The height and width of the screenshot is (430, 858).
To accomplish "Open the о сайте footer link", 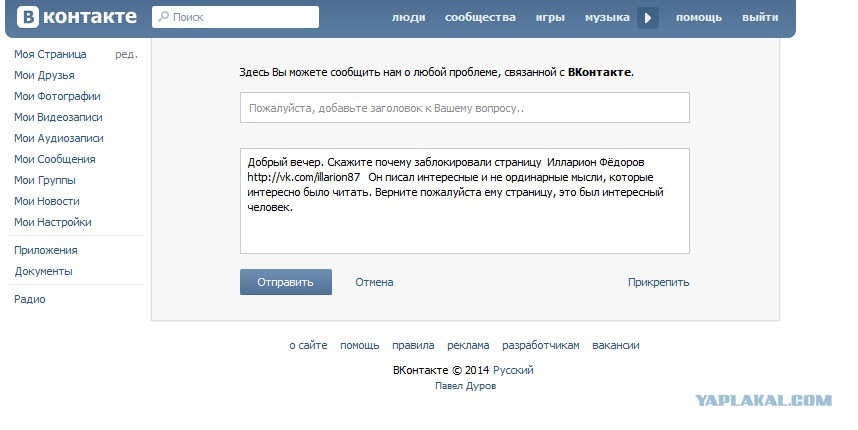I will (308, 345).
